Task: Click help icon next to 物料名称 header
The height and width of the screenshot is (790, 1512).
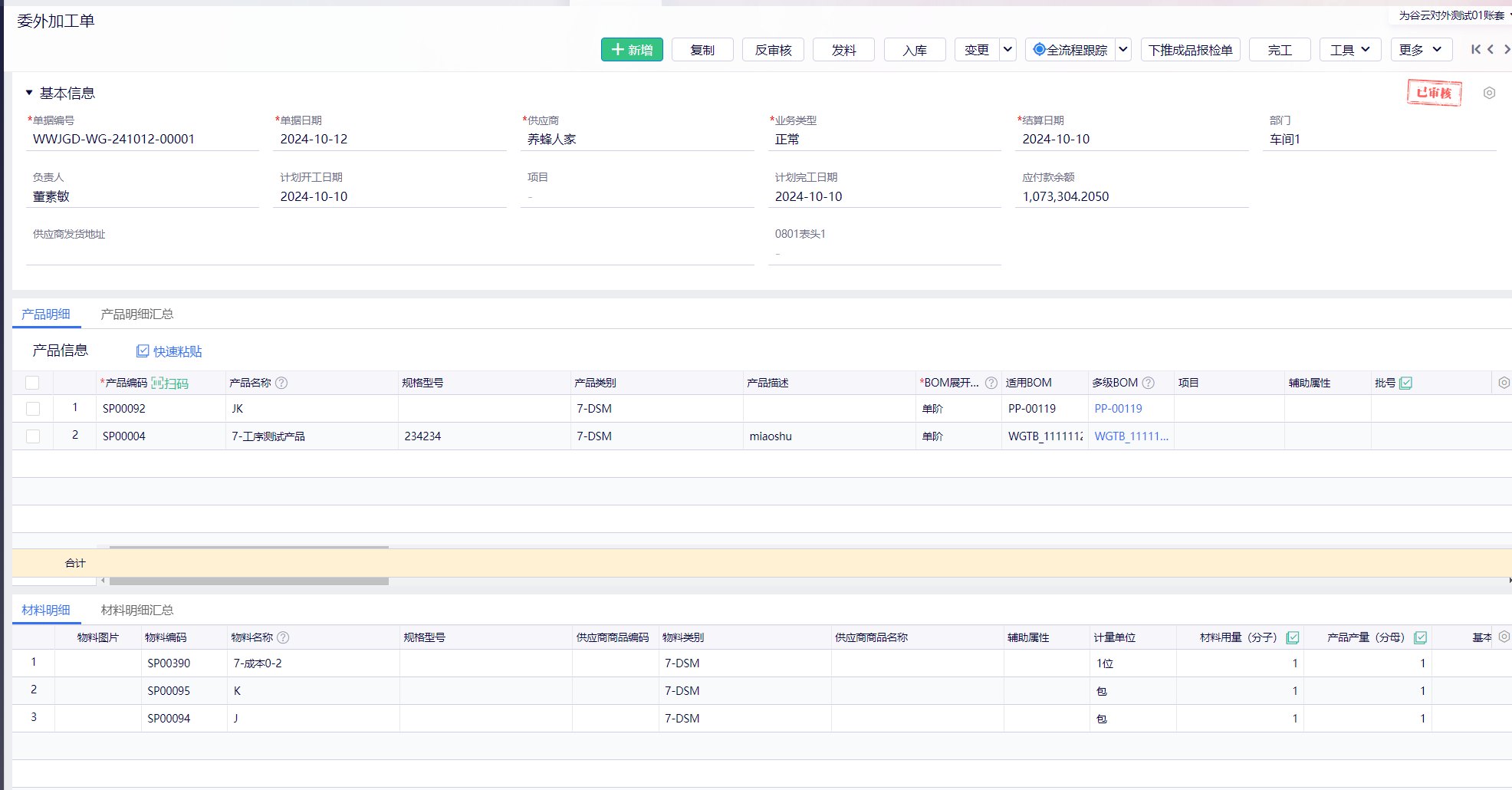Action: tap(283, 637)
